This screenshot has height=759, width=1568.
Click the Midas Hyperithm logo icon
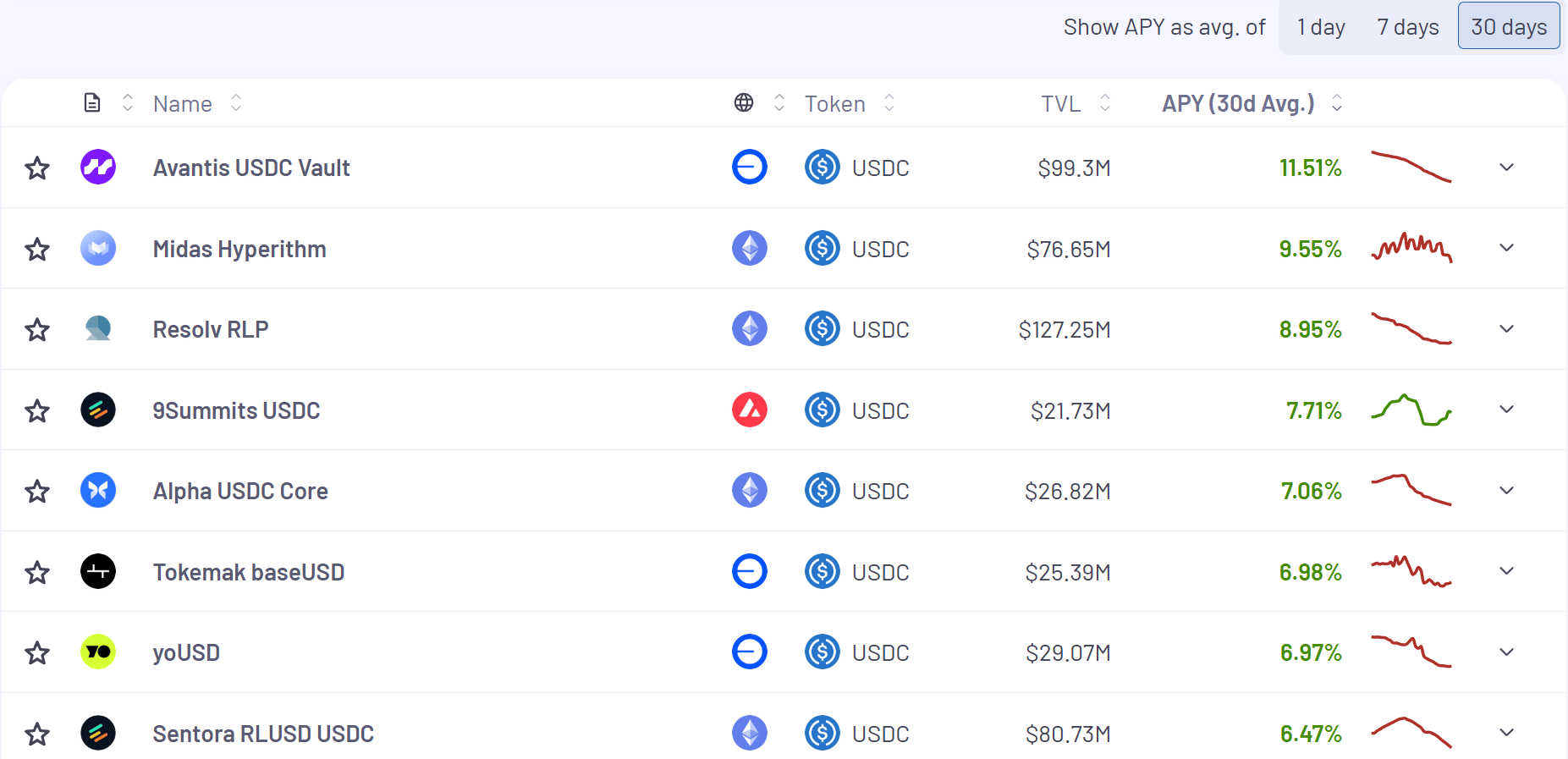pos(98,248)
